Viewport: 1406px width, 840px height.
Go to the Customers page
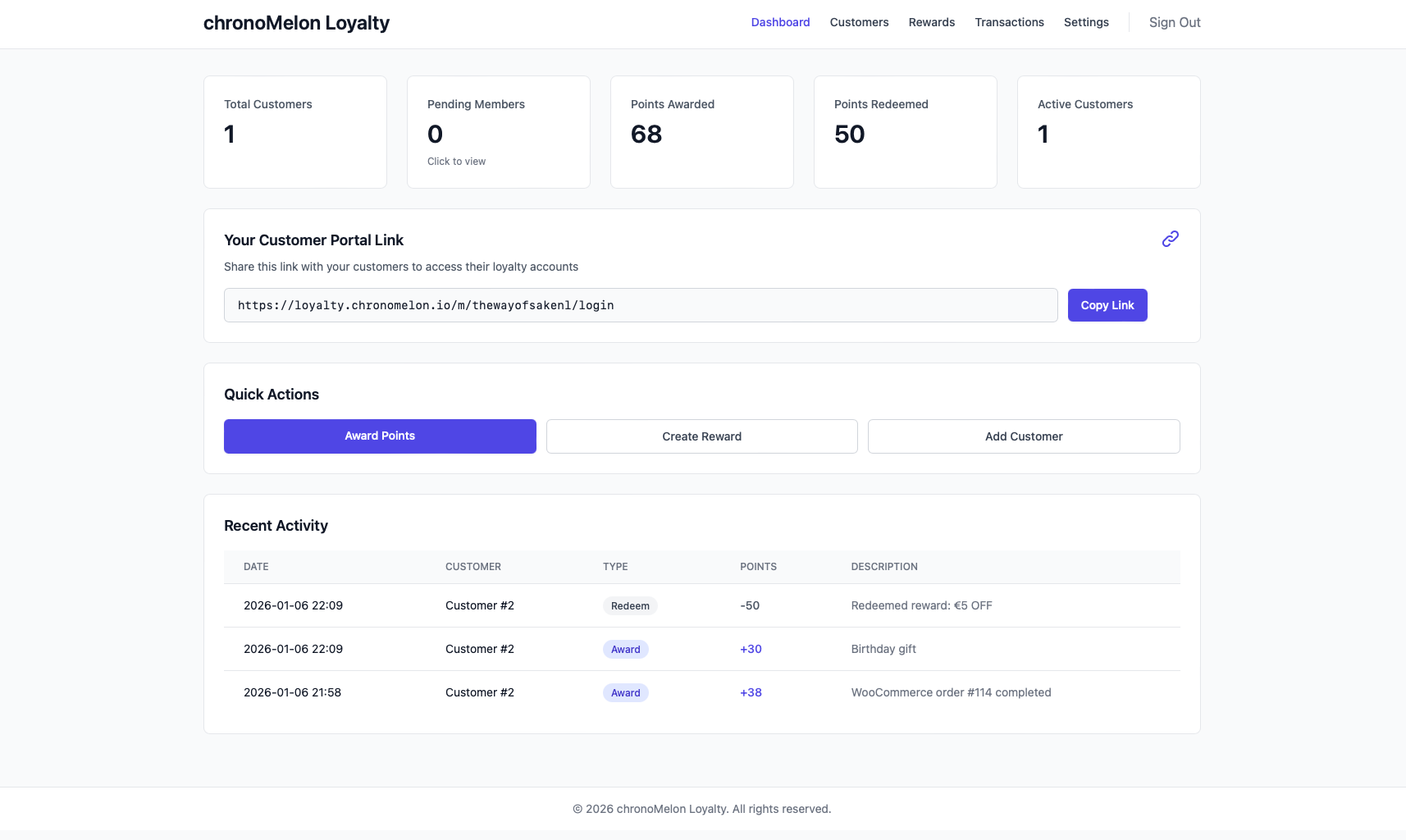(859, 22)
